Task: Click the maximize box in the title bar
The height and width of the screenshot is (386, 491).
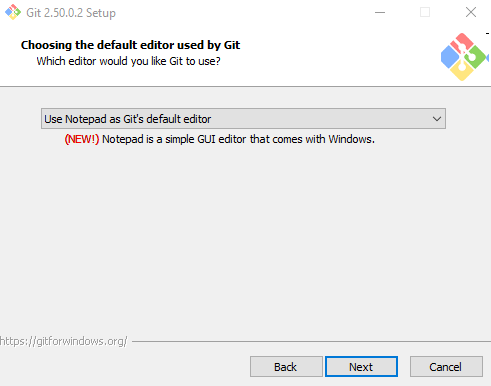Action: pos(425,12)
